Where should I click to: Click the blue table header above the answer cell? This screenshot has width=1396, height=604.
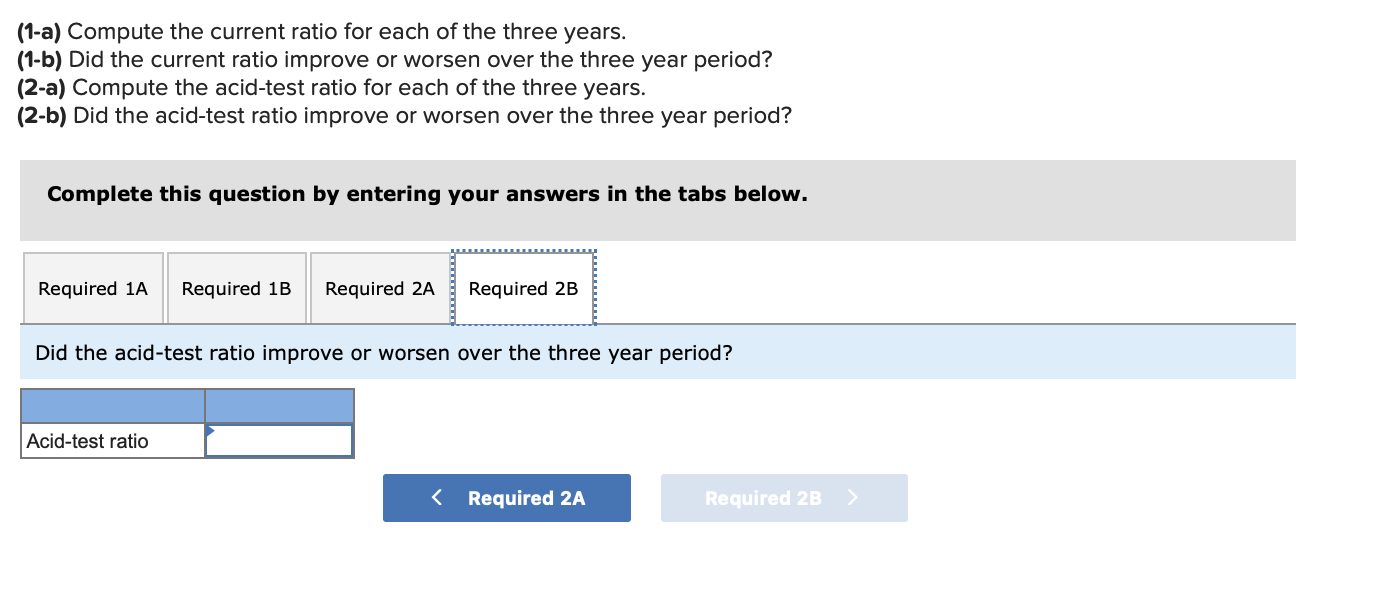point(279,406)
